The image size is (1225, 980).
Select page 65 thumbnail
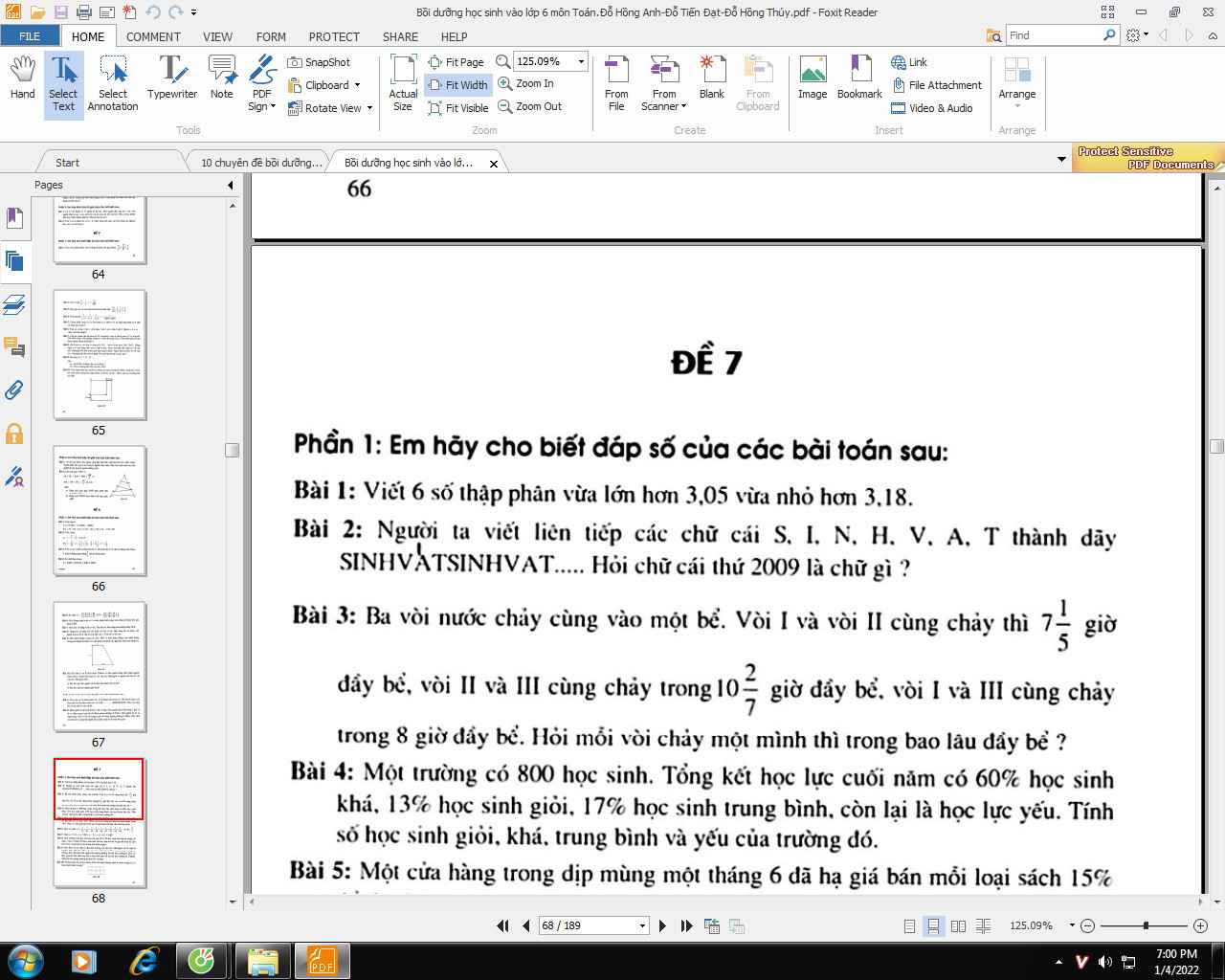(x=99, y=355)
